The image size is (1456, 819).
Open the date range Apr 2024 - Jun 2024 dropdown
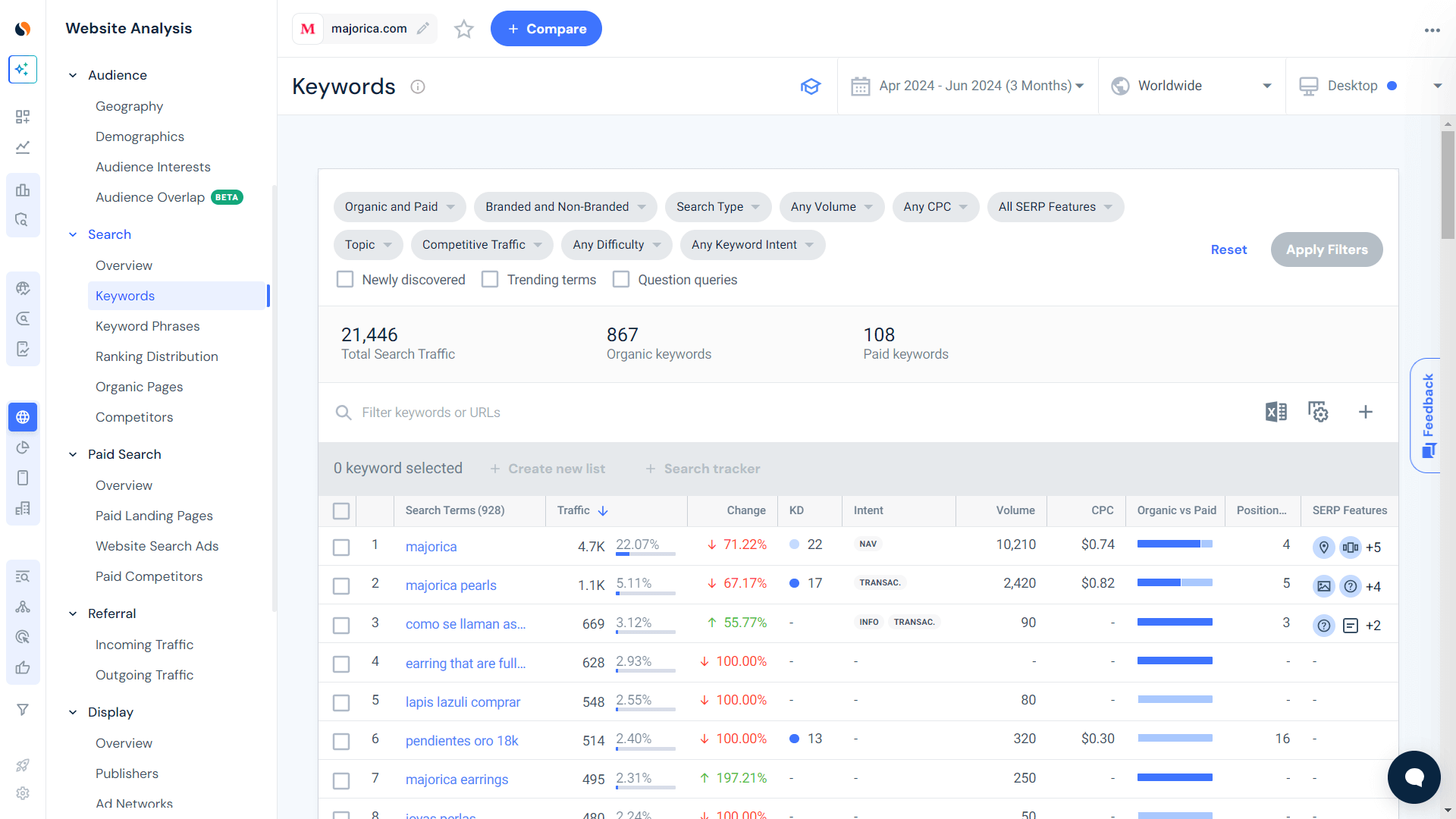pyautogui.click(x=968, y=86)
